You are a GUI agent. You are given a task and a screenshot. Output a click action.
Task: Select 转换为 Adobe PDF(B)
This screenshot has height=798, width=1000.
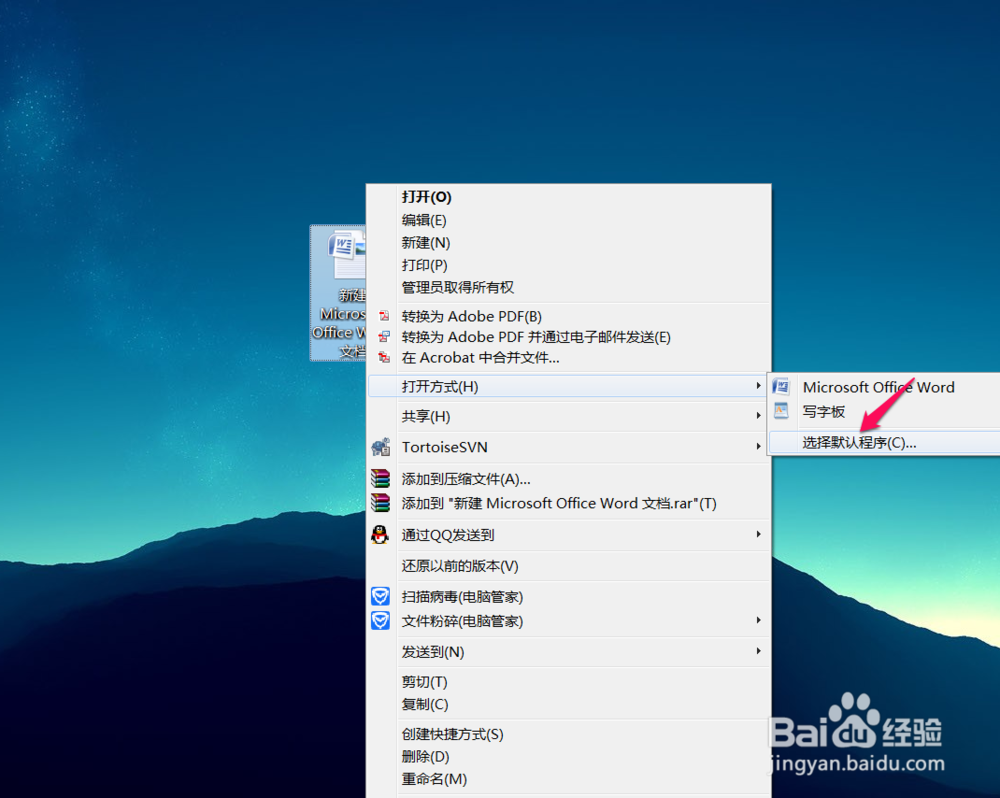click(x=569, y=316)
